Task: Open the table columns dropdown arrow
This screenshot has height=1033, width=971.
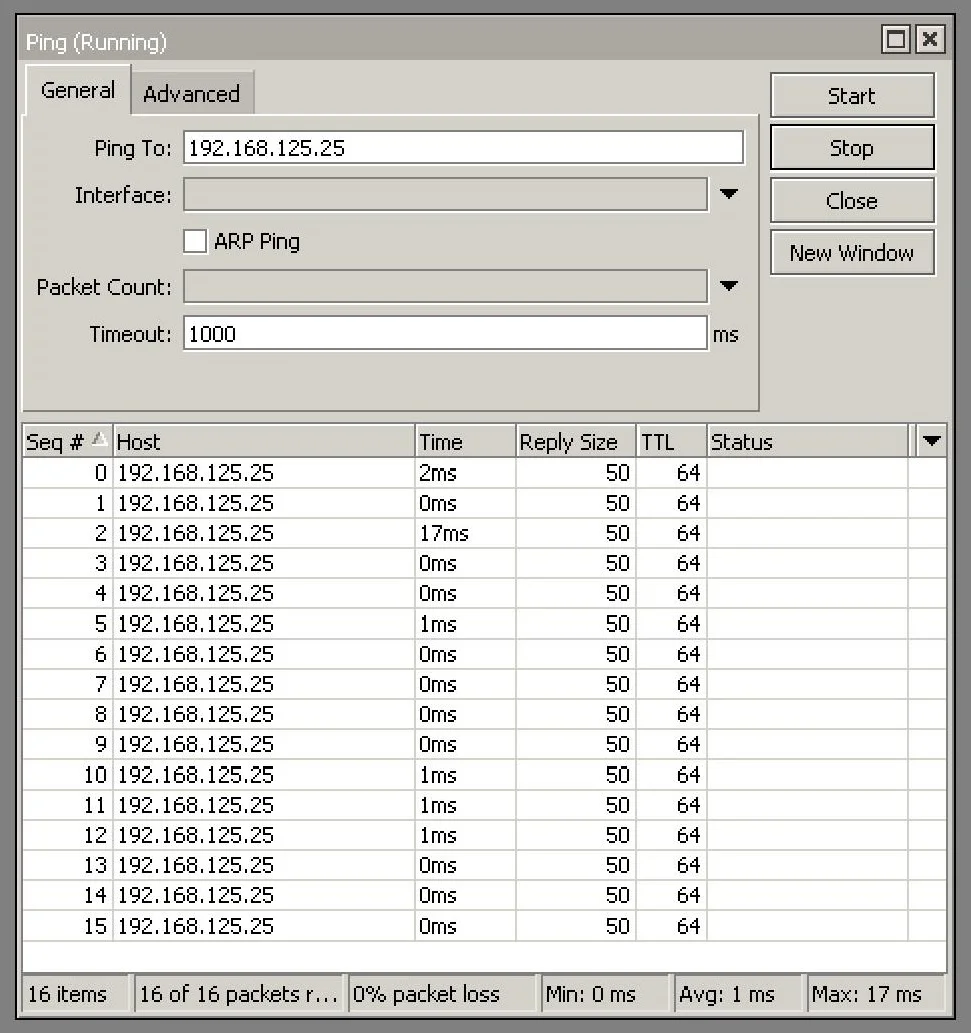Action: pos(932,442)
